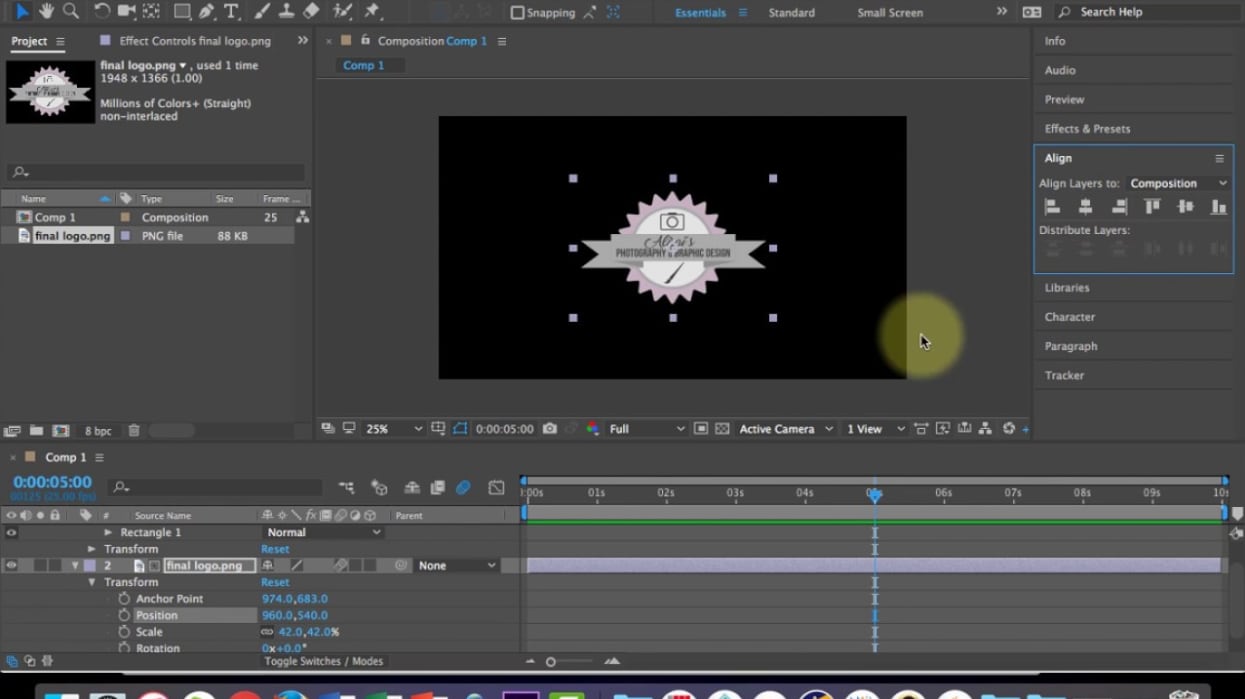Select the Puppet Pin tool
The width and height of the screenshot is (1245, 699).
click(372, 12)
